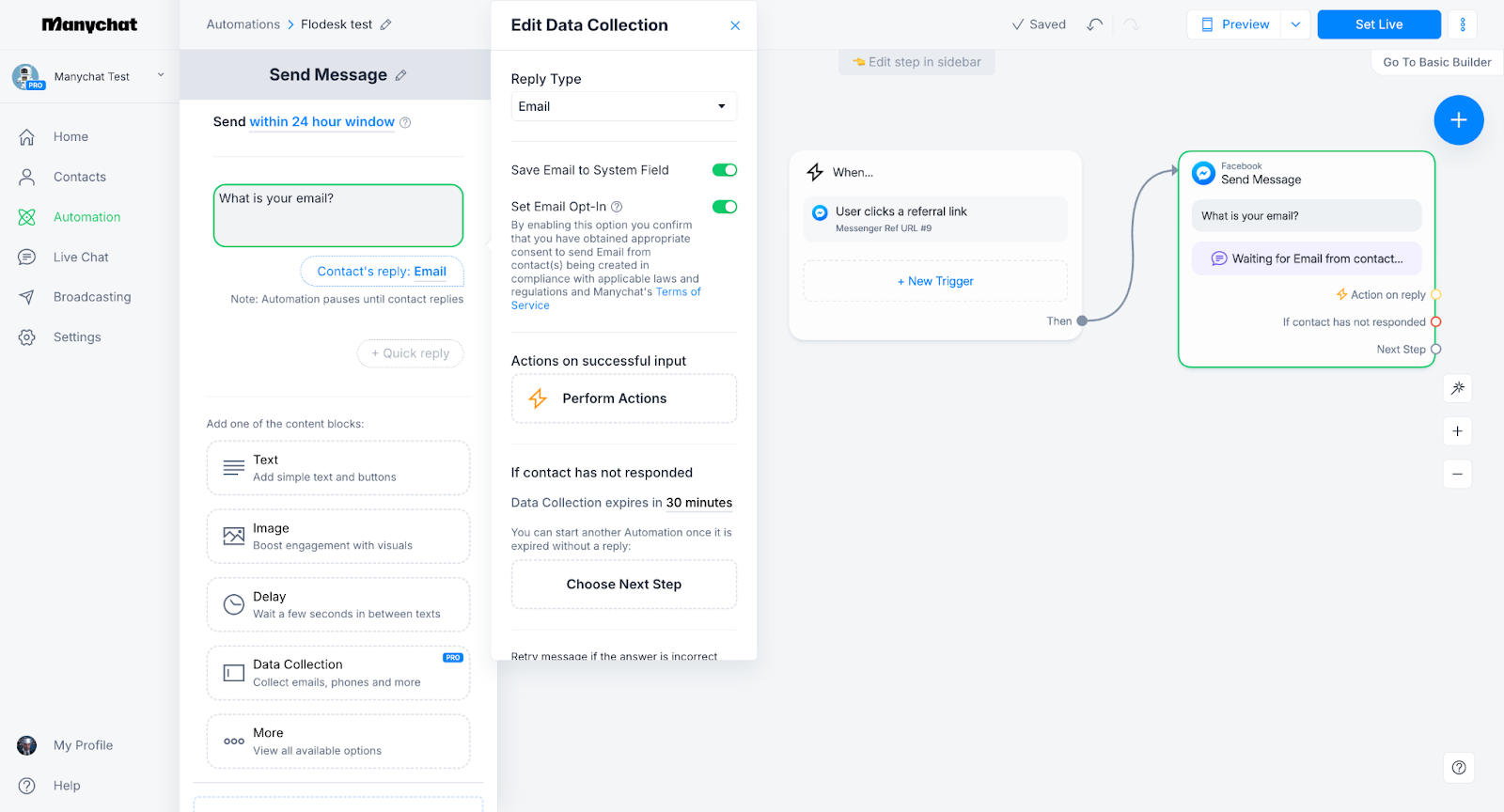Image resolution: width=1504 pixels, height=812 pixels.
Task: Zoom out the canvas with minus icon
Action: (1457, 475)
